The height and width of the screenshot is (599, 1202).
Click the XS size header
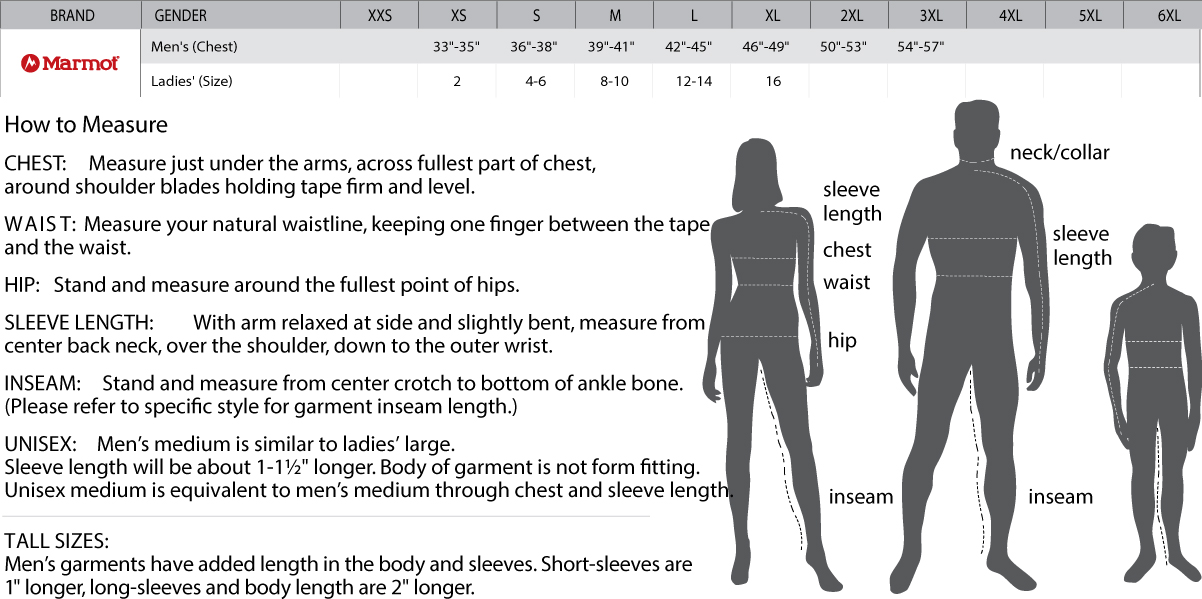[458, 15]
